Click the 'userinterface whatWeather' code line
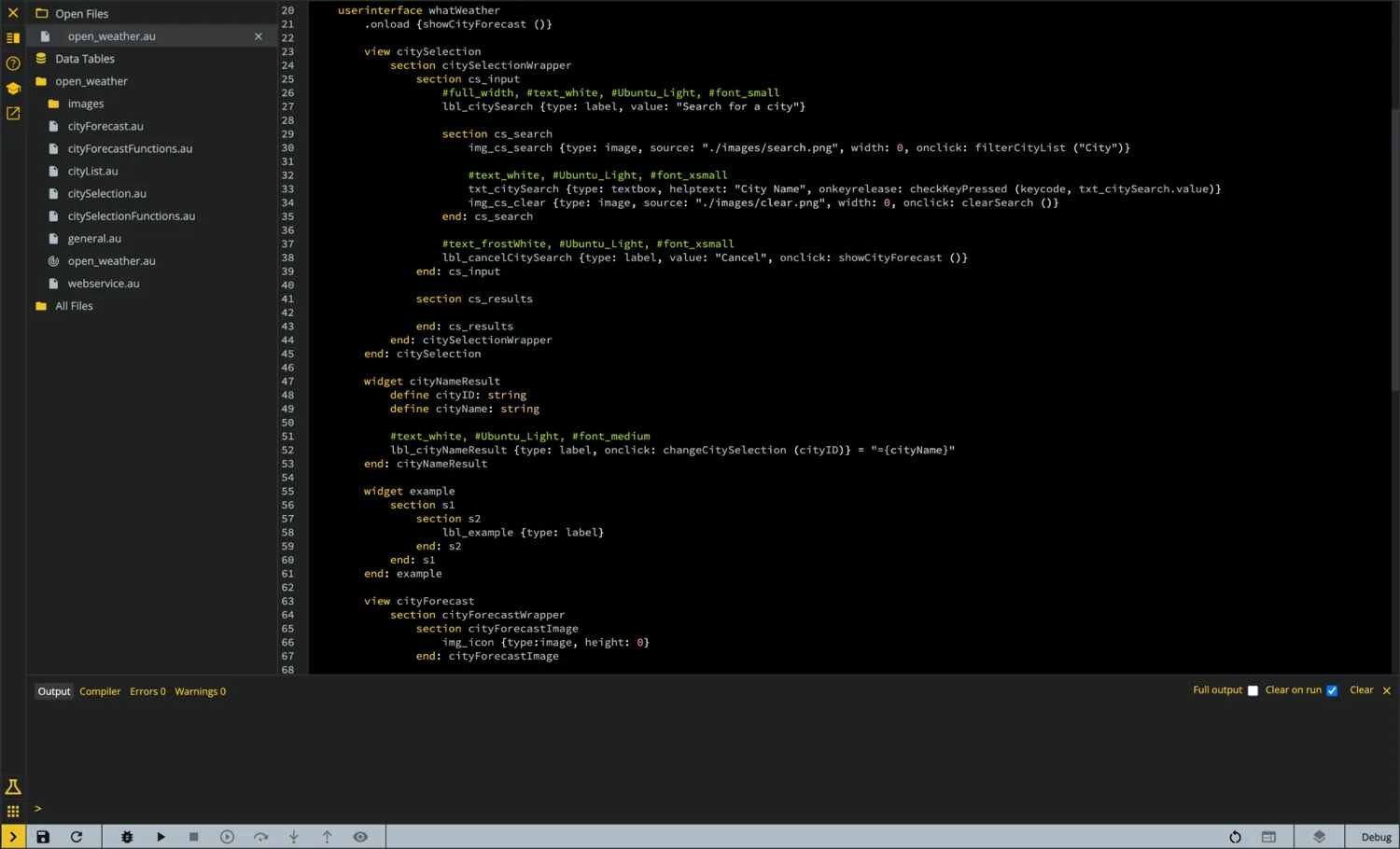This screenshot has height=849, width=1400. point(418,10)
